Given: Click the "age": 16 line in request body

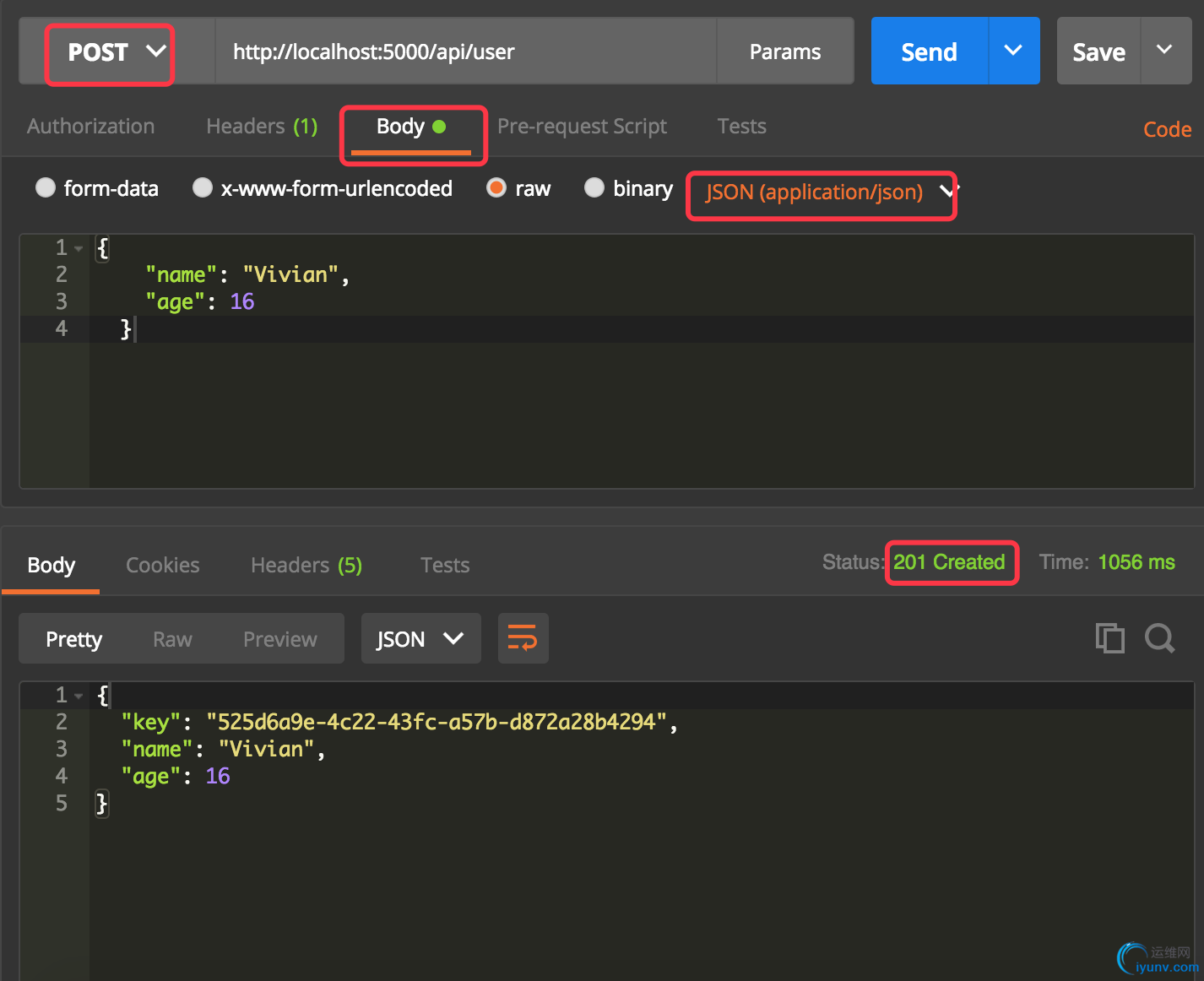Looking at the screenshot, I should point(199,301).
